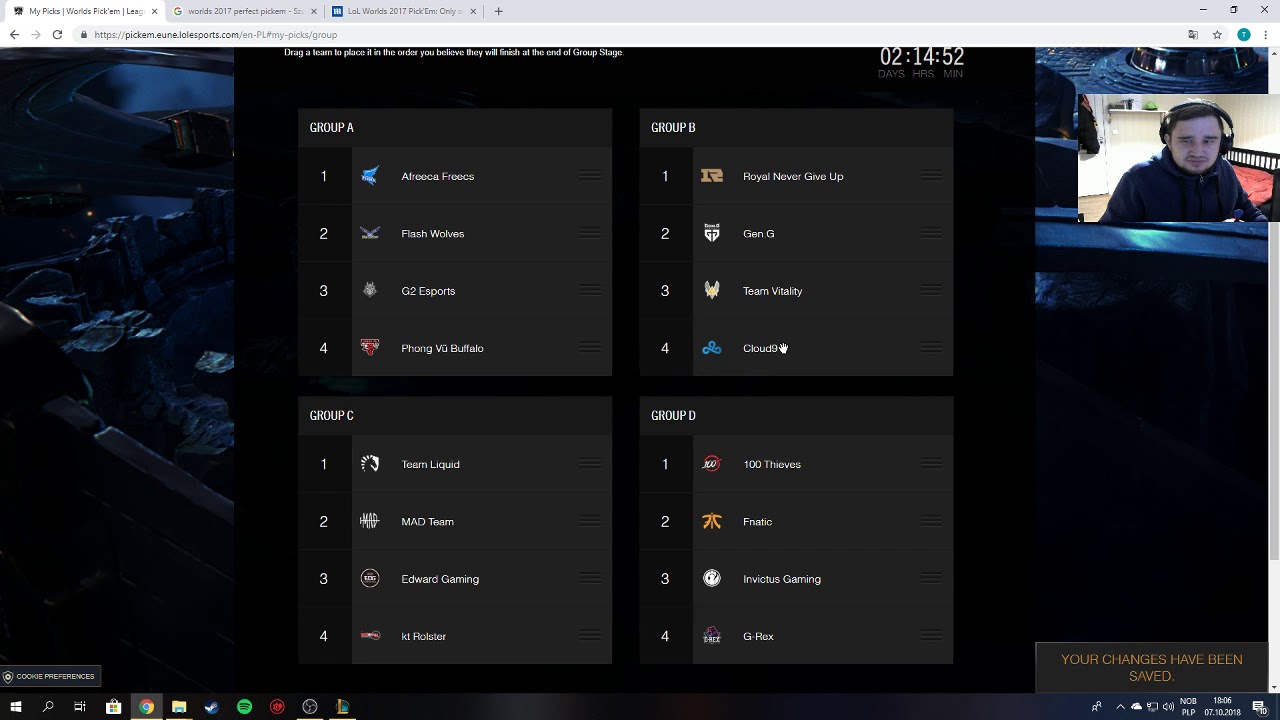Click the Fnatic orange logo
1280x720 pixels.
click(x=712, y=521)
